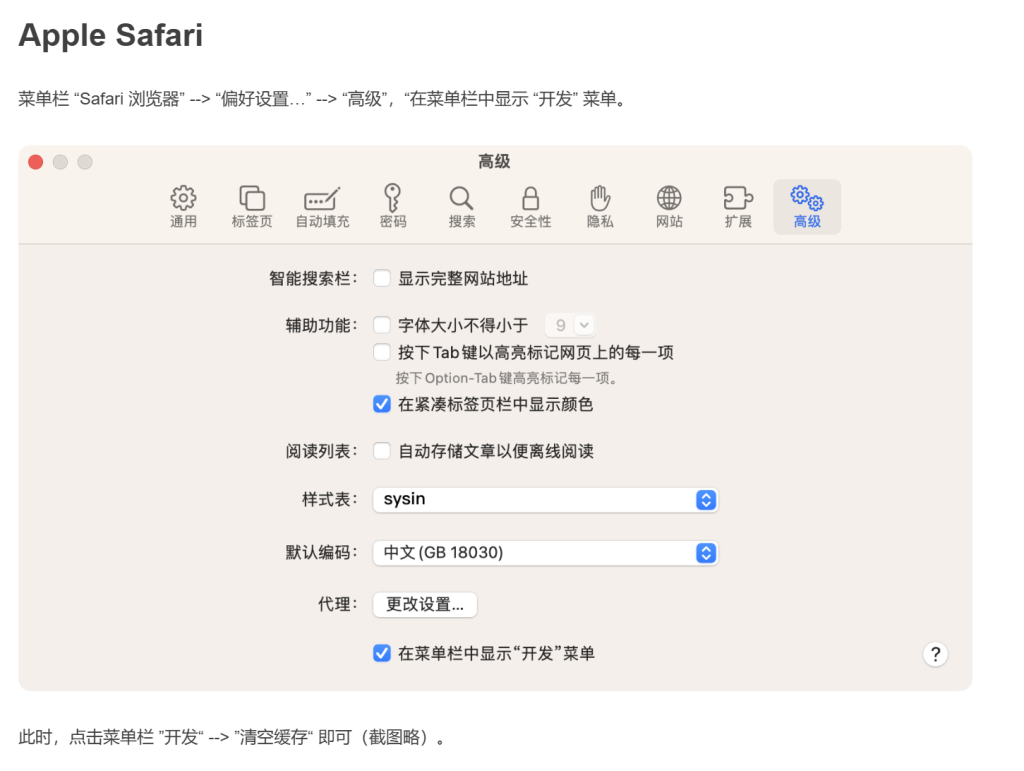Uncheck 在紧凑标签页栏中显示颜色
Image resolution: width=1024 pixels, height=771 pixels.
click(x=382, y=404)
